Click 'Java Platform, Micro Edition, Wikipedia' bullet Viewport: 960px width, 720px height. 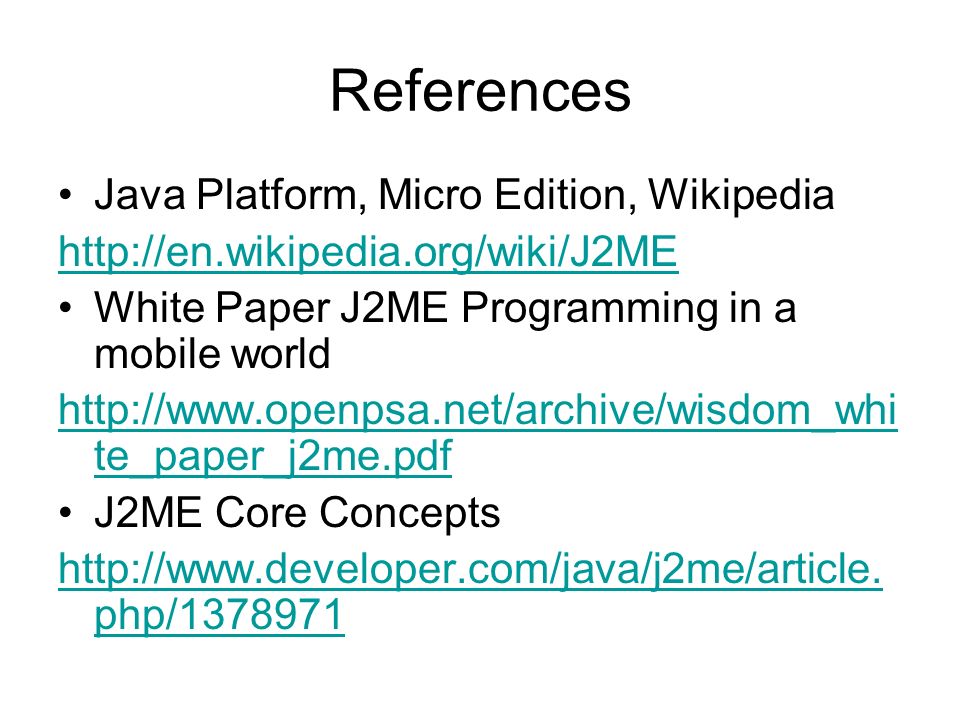pos(464,195)
